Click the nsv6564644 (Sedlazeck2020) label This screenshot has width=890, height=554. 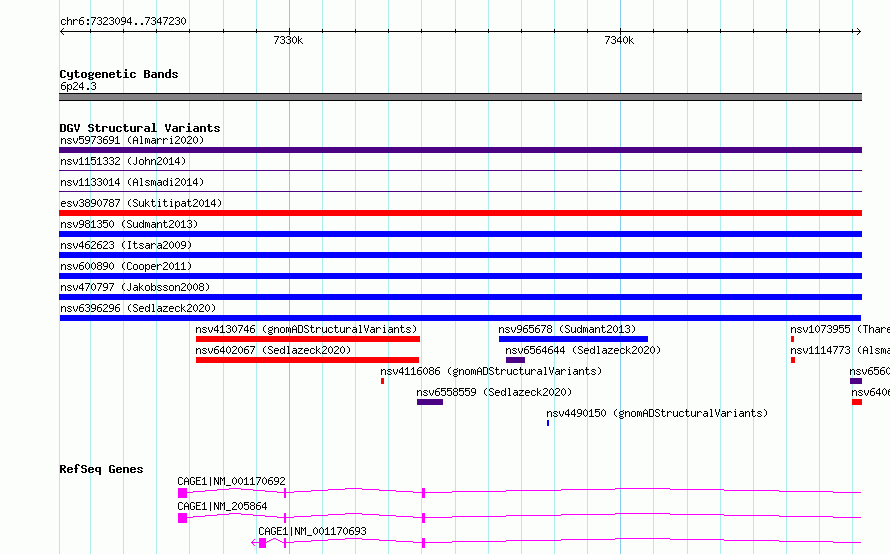coord(583,350)
